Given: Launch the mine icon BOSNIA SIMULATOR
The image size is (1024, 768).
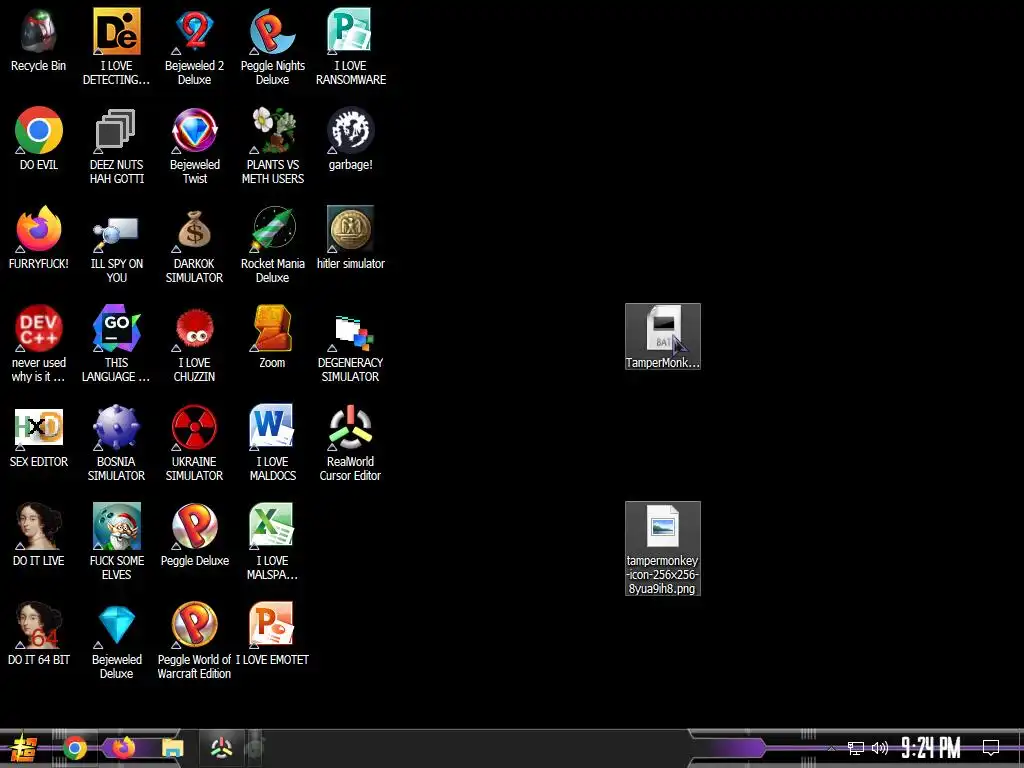Looking at the screenshot, I should [116, 443].
